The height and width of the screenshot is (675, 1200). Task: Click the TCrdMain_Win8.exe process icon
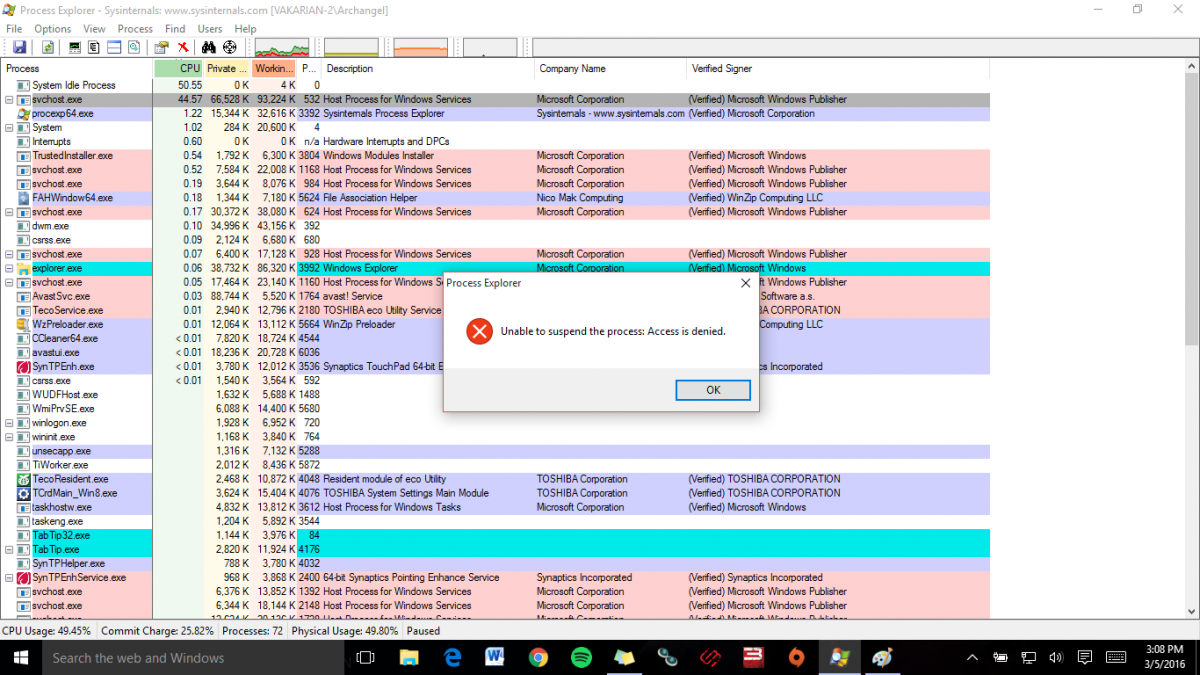click(24, 493)
